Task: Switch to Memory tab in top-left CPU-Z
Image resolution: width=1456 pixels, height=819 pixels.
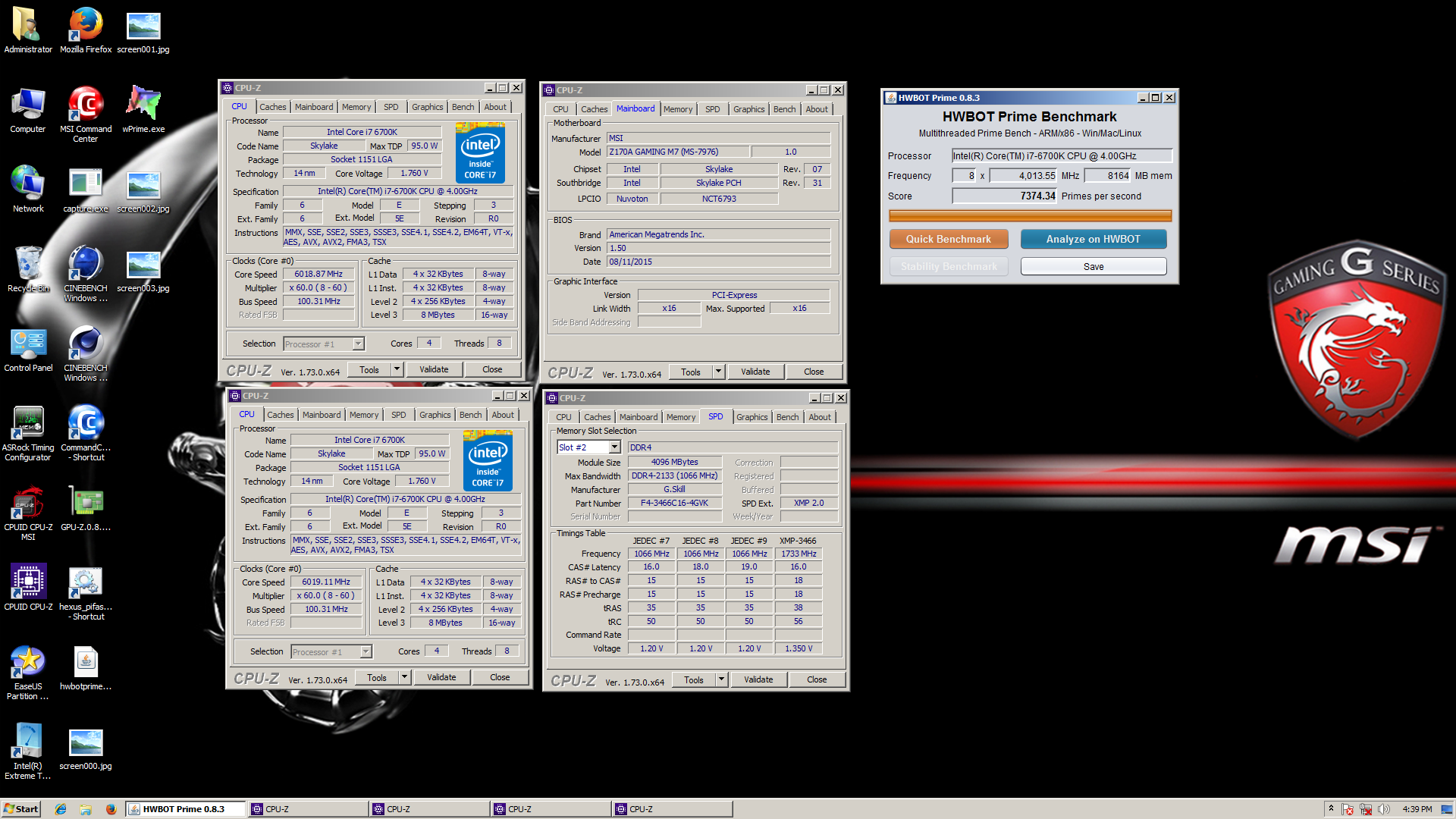Action: pyautogui.click(x=356, y=107)
